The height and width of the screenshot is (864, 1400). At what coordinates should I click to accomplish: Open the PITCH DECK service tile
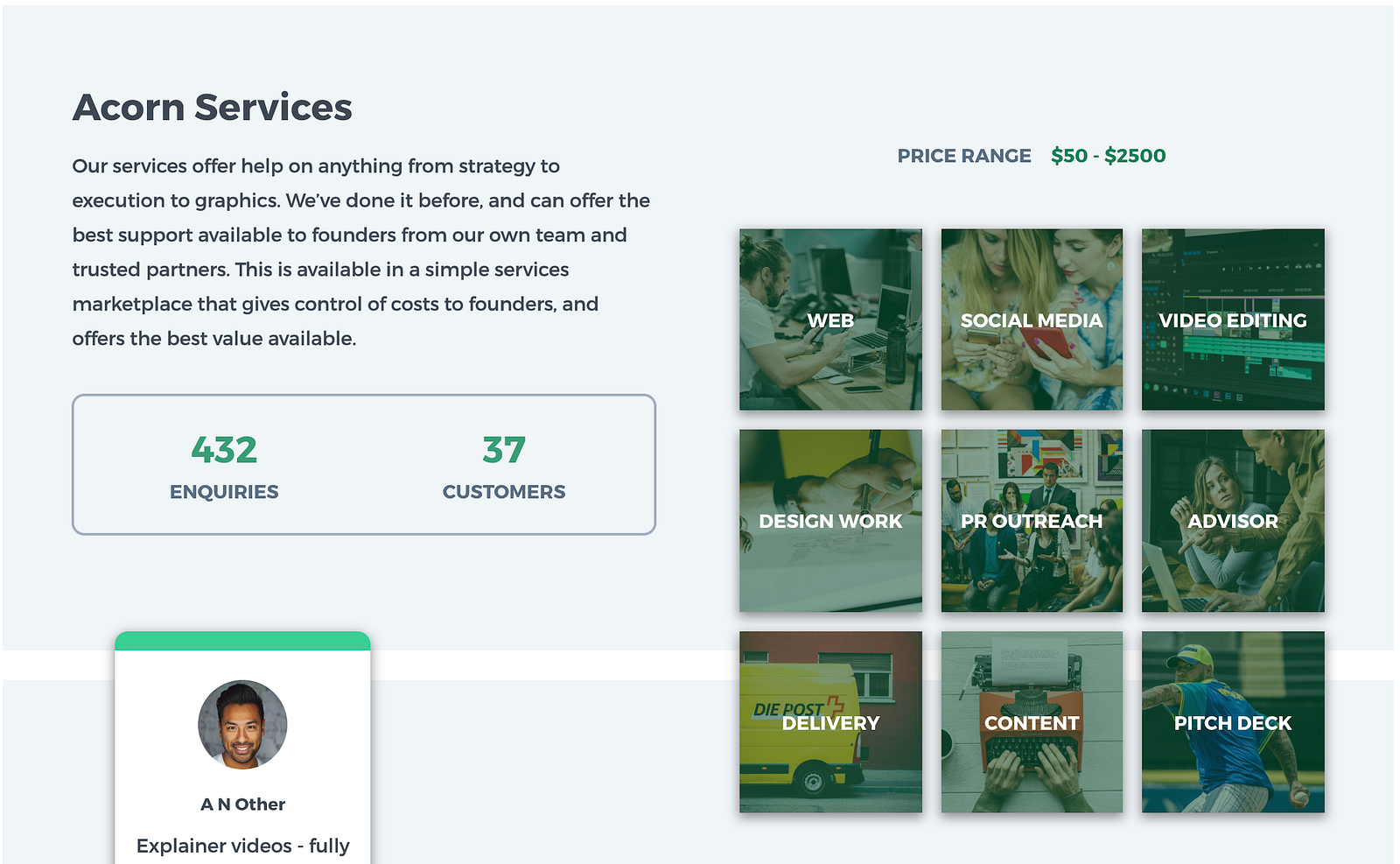pyautogui.click(x=1233, y=722)
